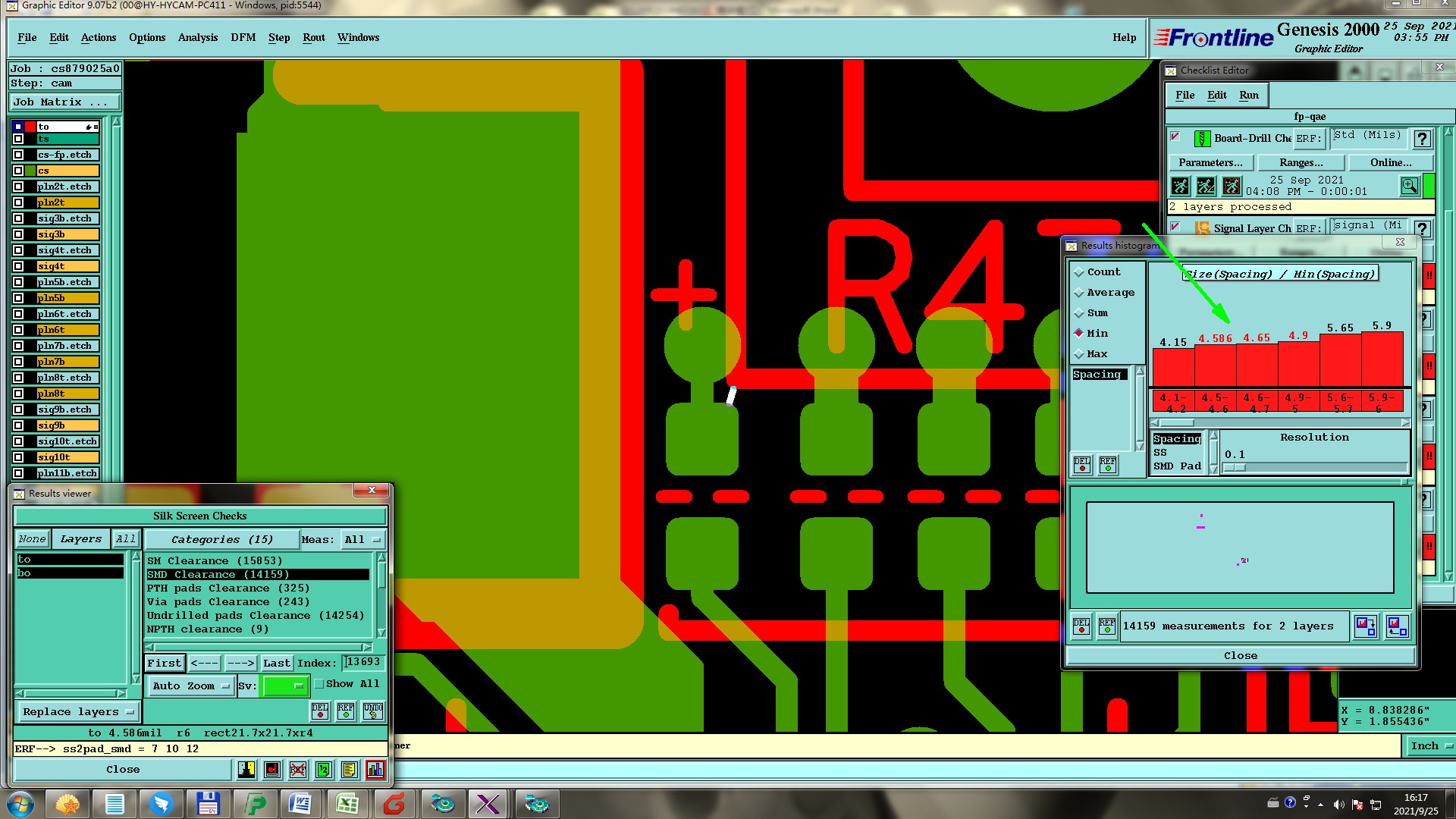
Task: Toggle the Show All checkbox
Action: point(319,684)
